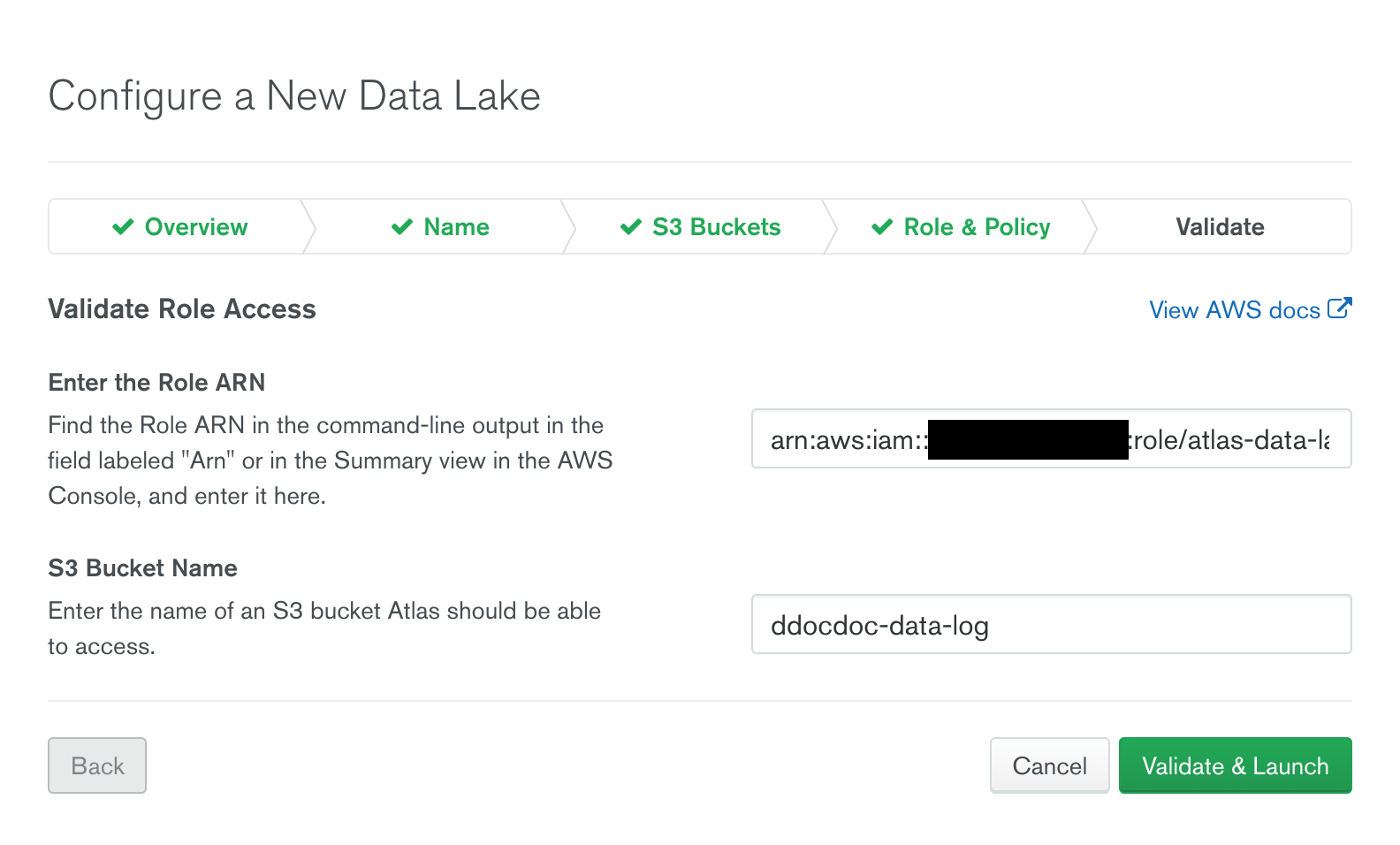
Task: Click the S3 Bucket Name label
Action: tap(142, 568)
